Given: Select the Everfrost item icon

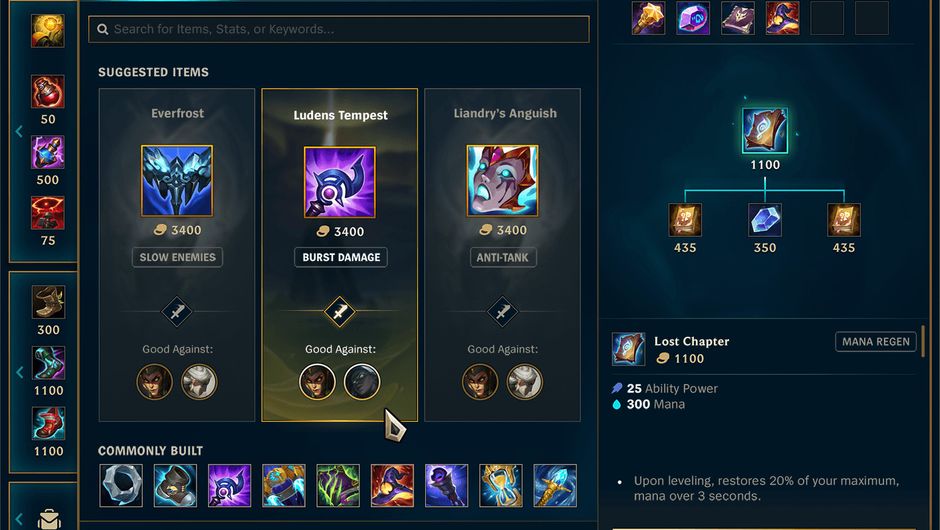Looking at the screenshot, I should coord(177,180).
